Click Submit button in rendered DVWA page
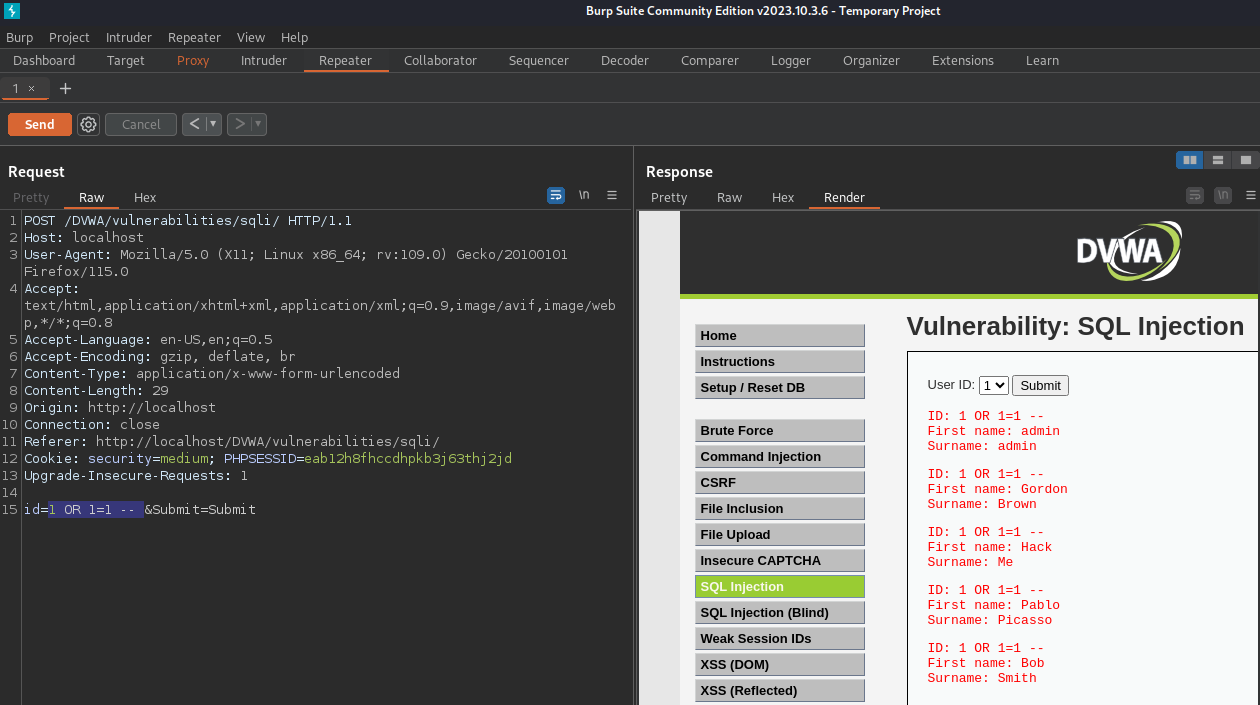1260x705 pixels. 1040,385
